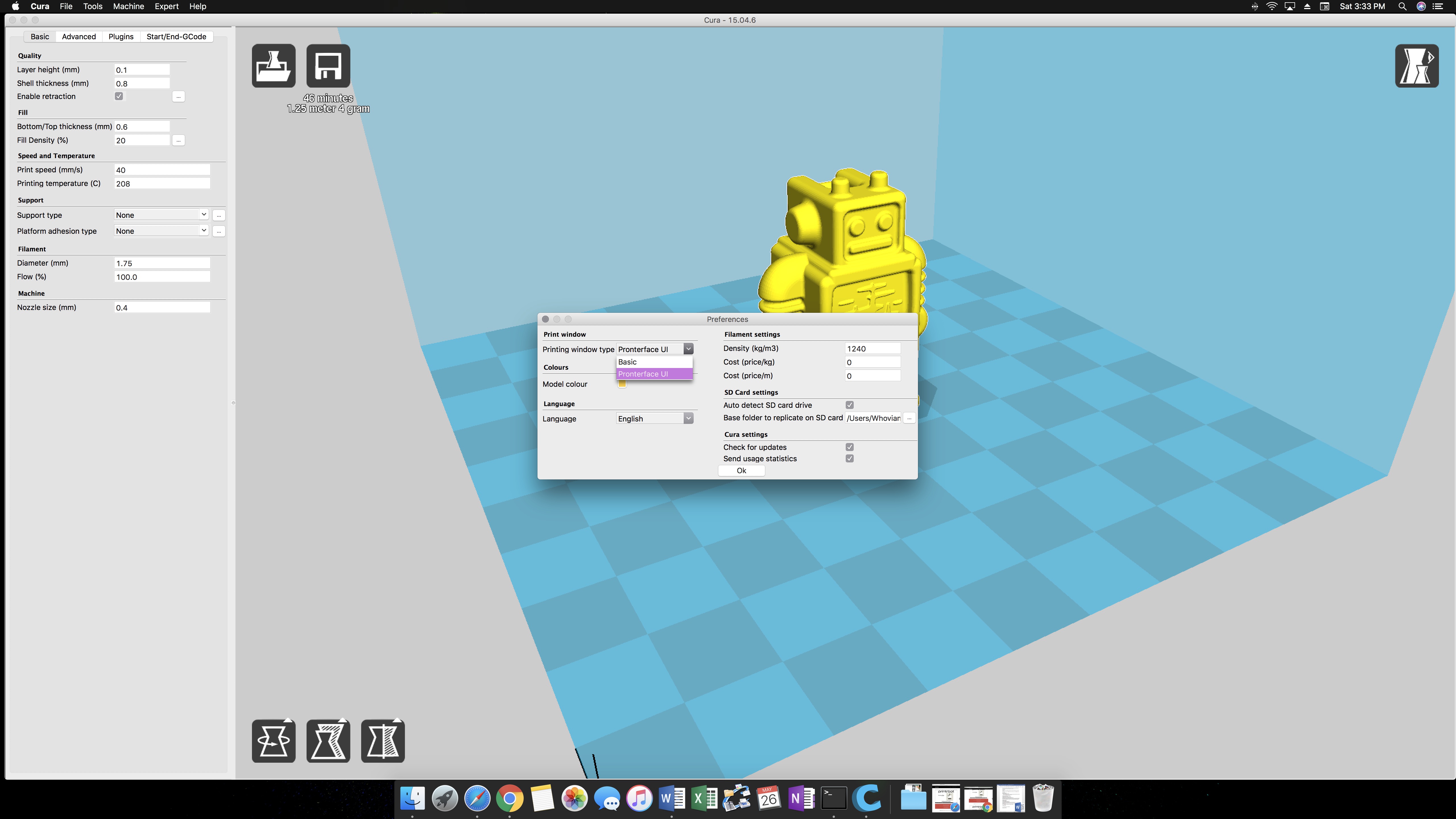Open Messages from the Dock
Viewport: 1456px width, 819px height.
pyautogui.click(x=607, y=798)
